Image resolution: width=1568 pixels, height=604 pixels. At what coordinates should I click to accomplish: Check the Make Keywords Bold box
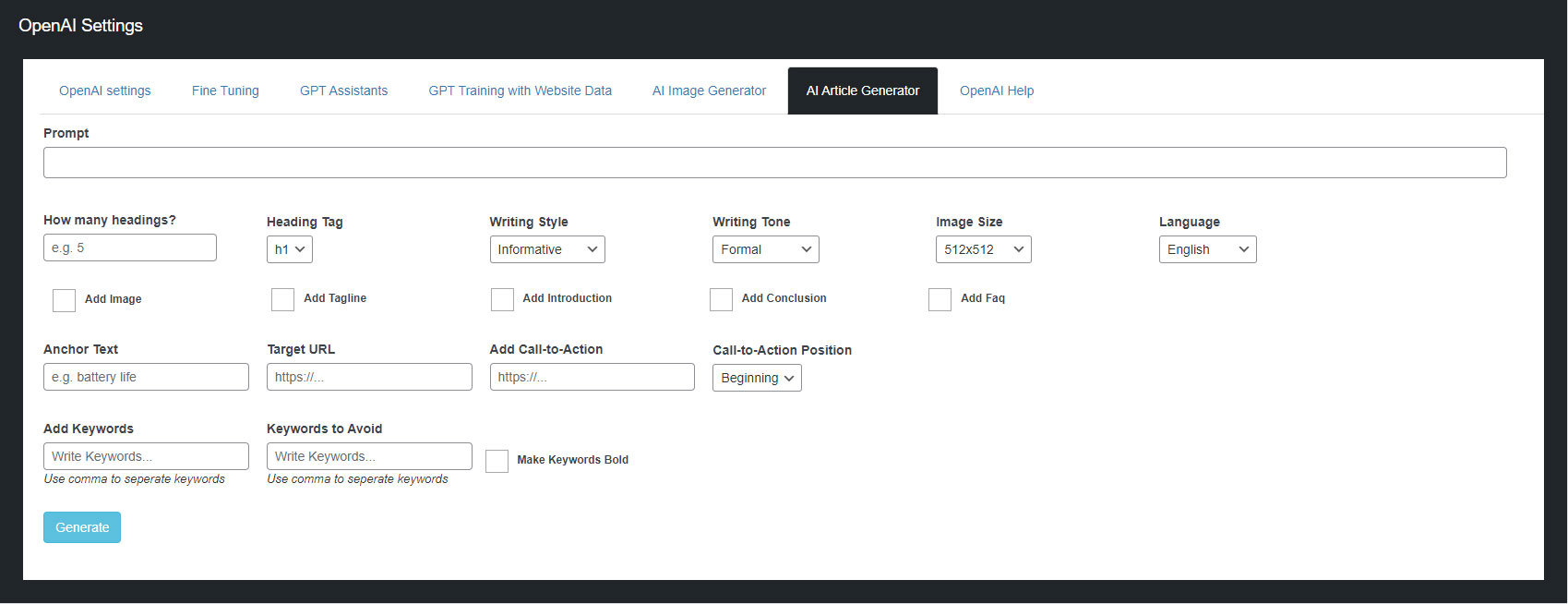pyautogui.click(x=497, y=461)
